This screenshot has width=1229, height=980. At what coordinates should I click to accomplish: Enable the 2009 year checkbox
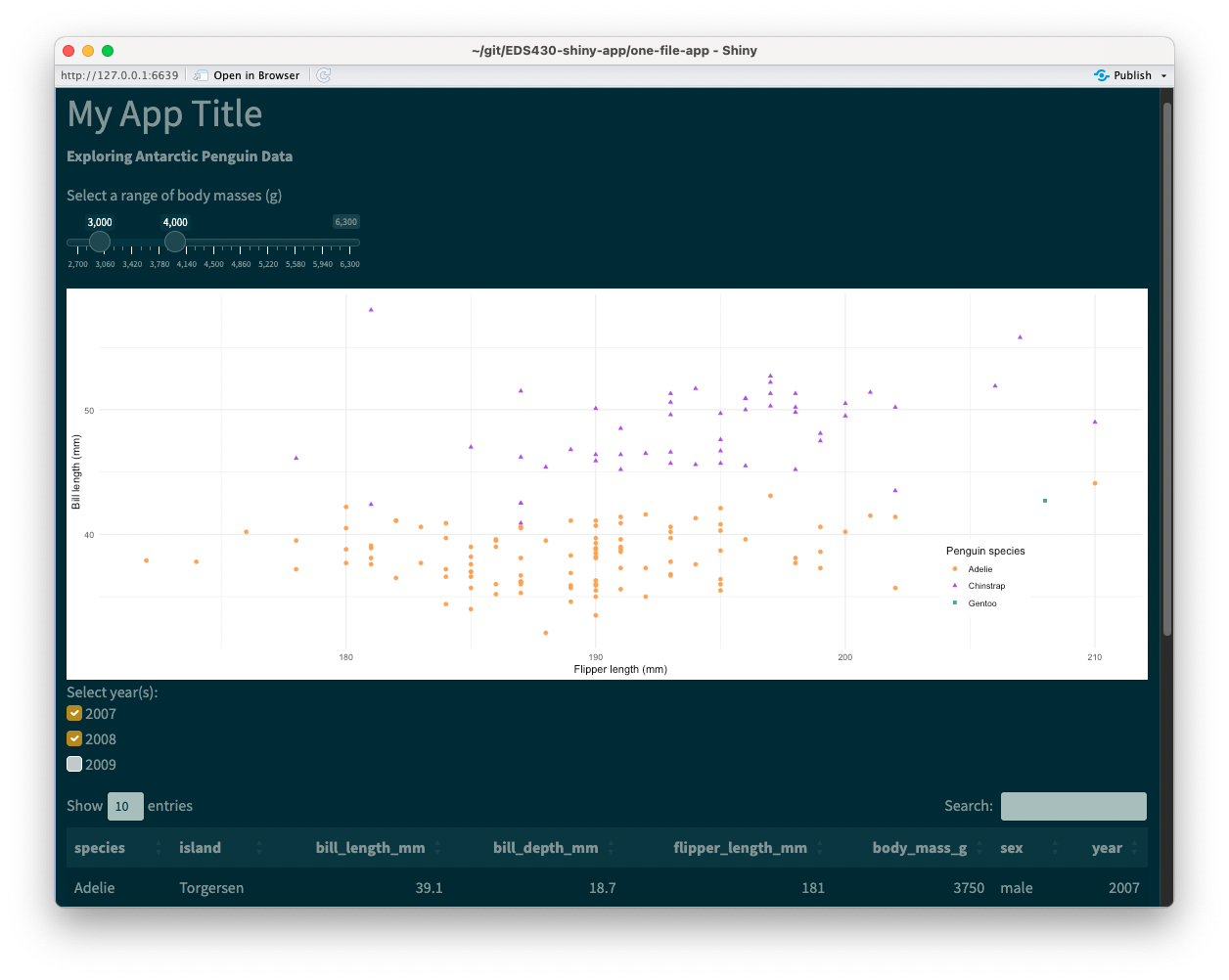click(74, 764)
